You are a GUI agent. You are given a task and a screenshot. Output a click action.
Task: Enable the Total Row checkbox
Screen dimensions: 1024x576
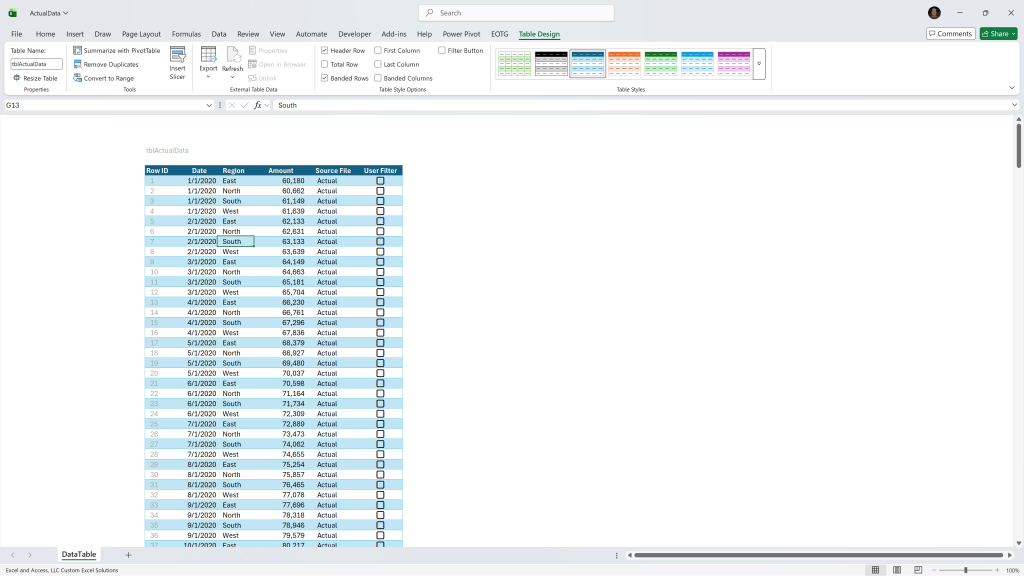pyautogui.click(x=325, y=64)
